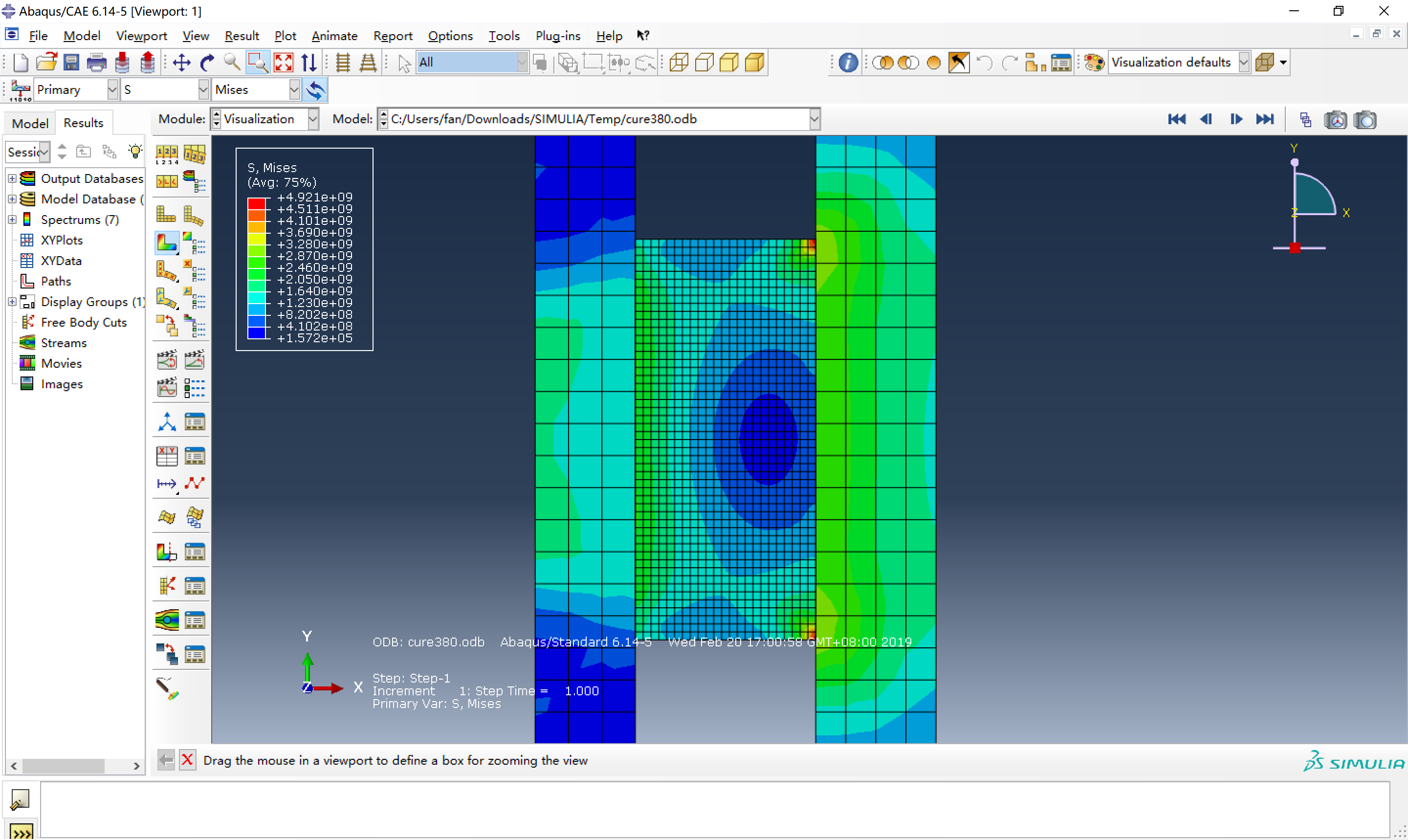
Task: Click the Paths item in results tree
Action: pos(55,281)
